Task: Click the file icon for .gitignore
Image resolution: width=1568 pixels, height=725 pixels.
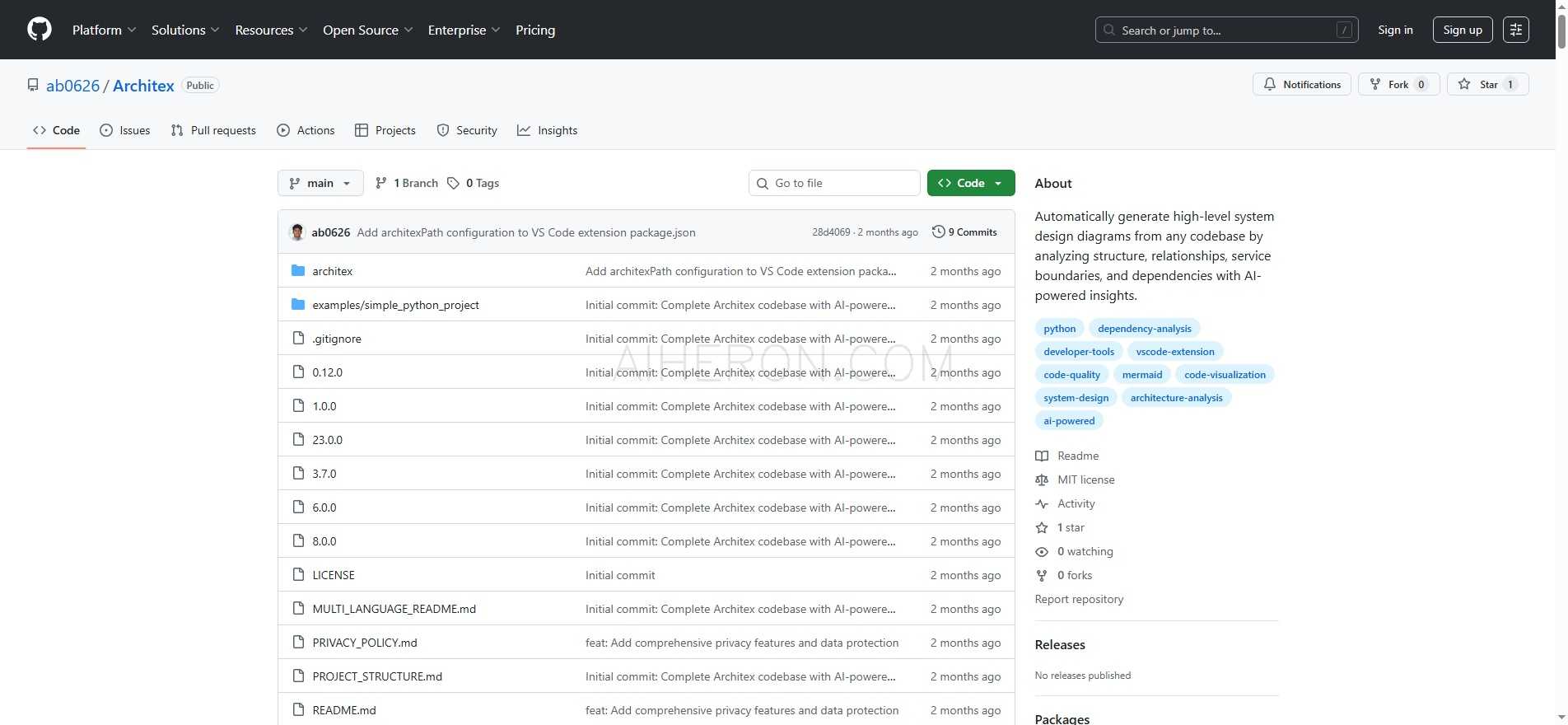Action: 298,339
